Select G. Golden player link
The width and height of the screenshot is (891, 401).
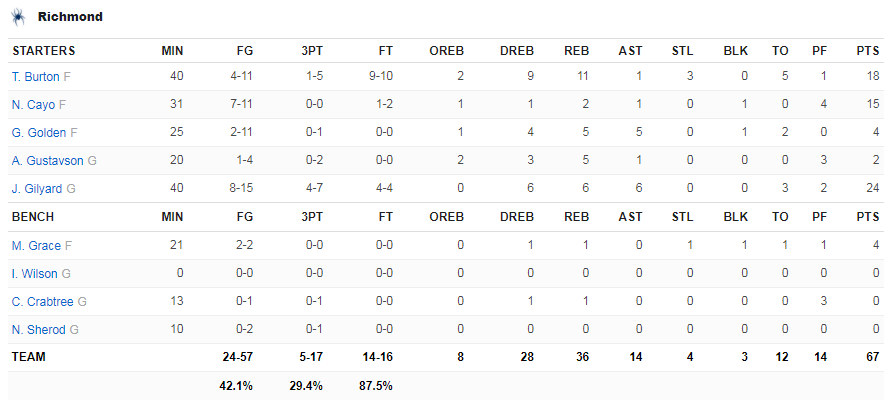pyautogui.click(x=39, y=133)
